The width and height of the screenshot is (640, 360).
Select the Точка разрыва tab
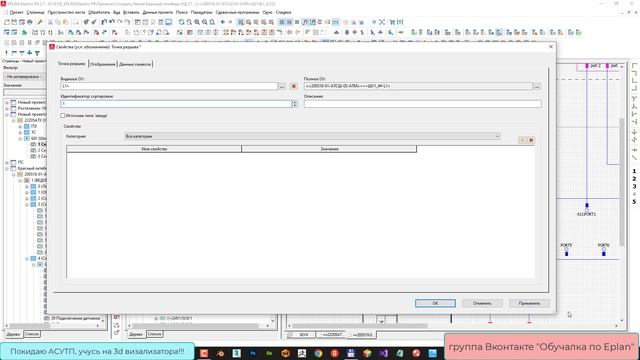(x=71, y=64)
